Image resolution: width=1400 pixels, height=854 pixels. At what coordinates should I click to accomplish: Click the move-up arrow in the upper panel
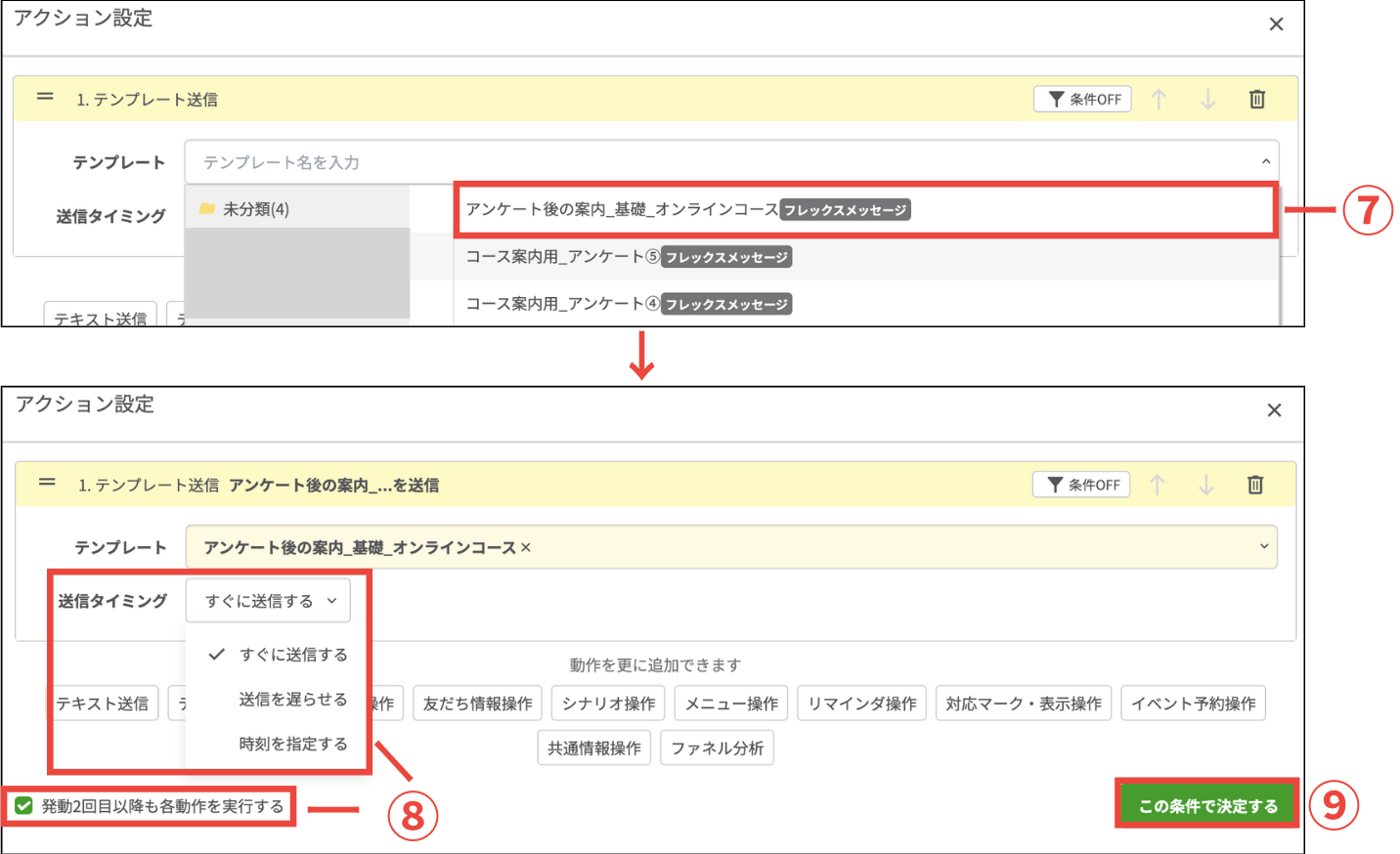(1159, 99)
